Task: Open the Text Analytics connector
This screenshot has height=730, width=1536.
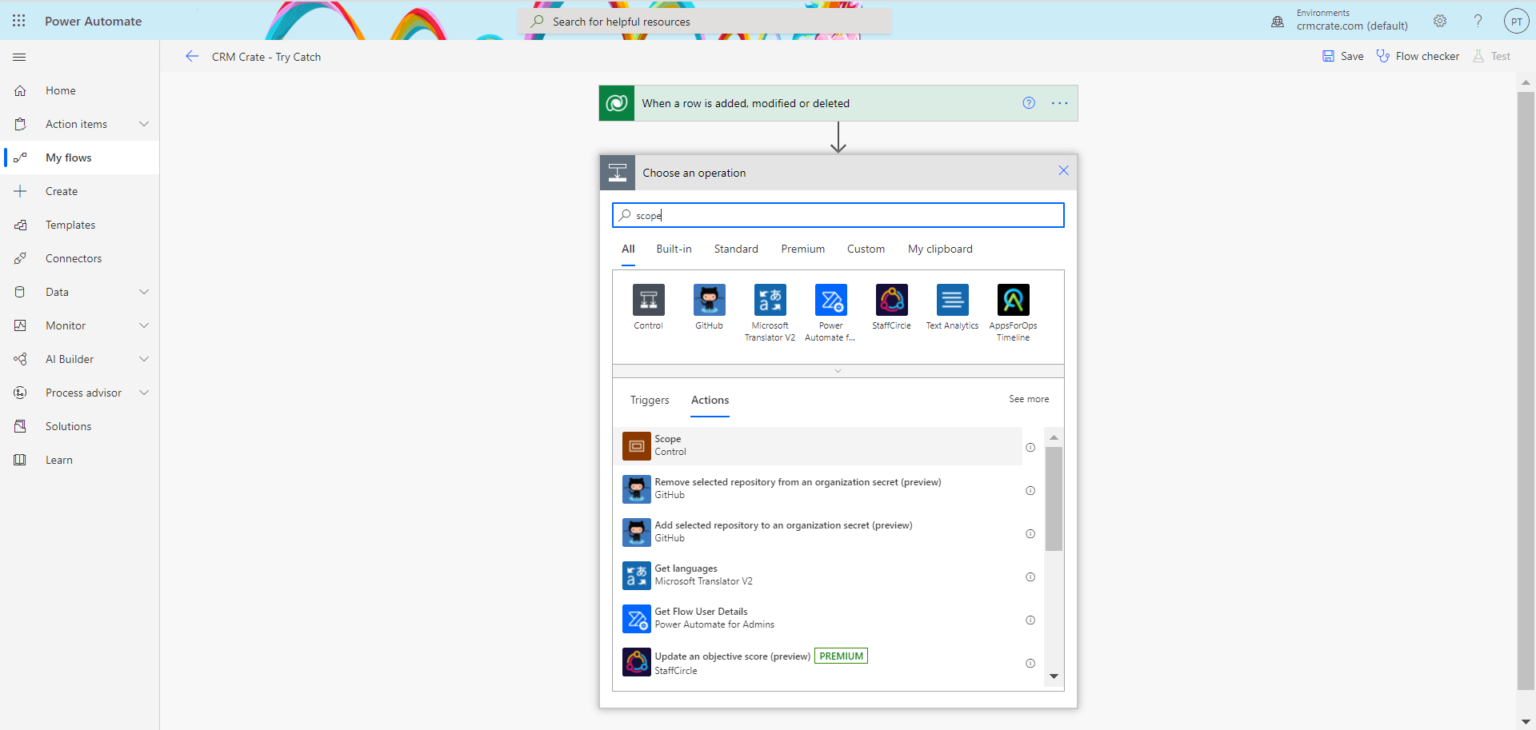Action: click(x=952, y=300)
